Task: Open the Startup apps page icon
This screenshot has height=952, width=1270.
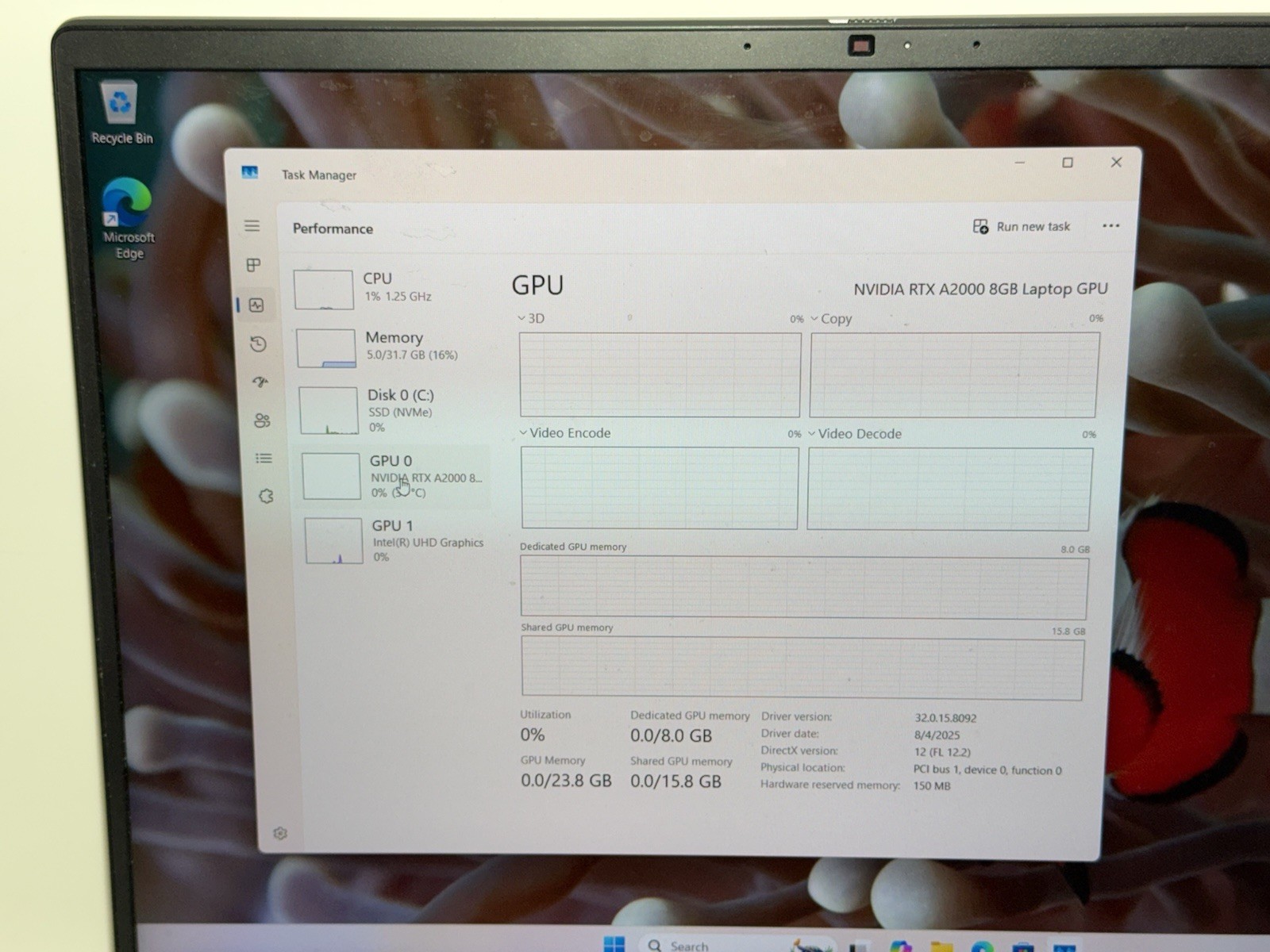Action: pos(260,382)
